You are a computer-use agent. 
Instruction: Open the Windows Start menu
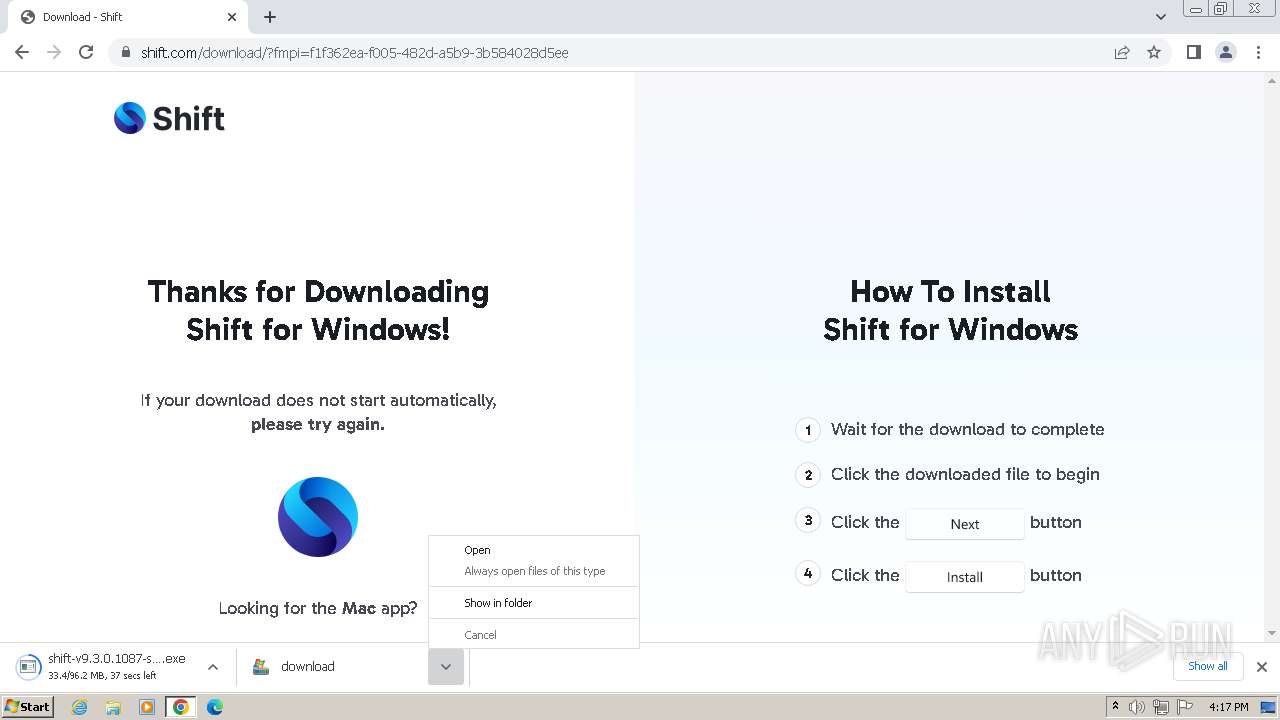click(27, 706)
